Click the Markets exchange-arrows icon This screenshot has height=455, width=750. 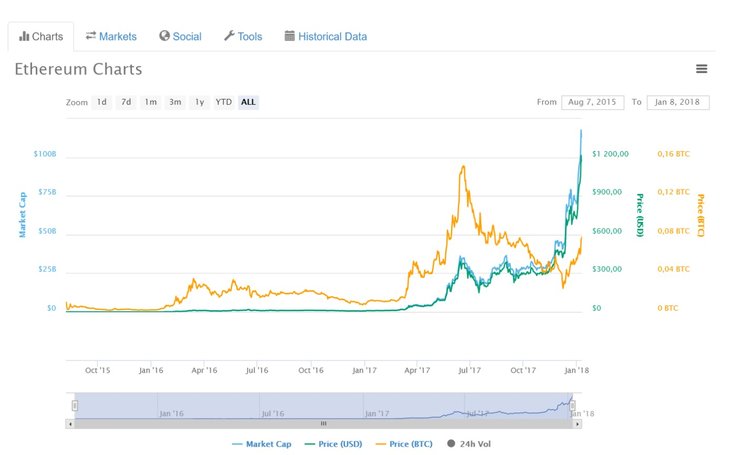coord(91,36)
